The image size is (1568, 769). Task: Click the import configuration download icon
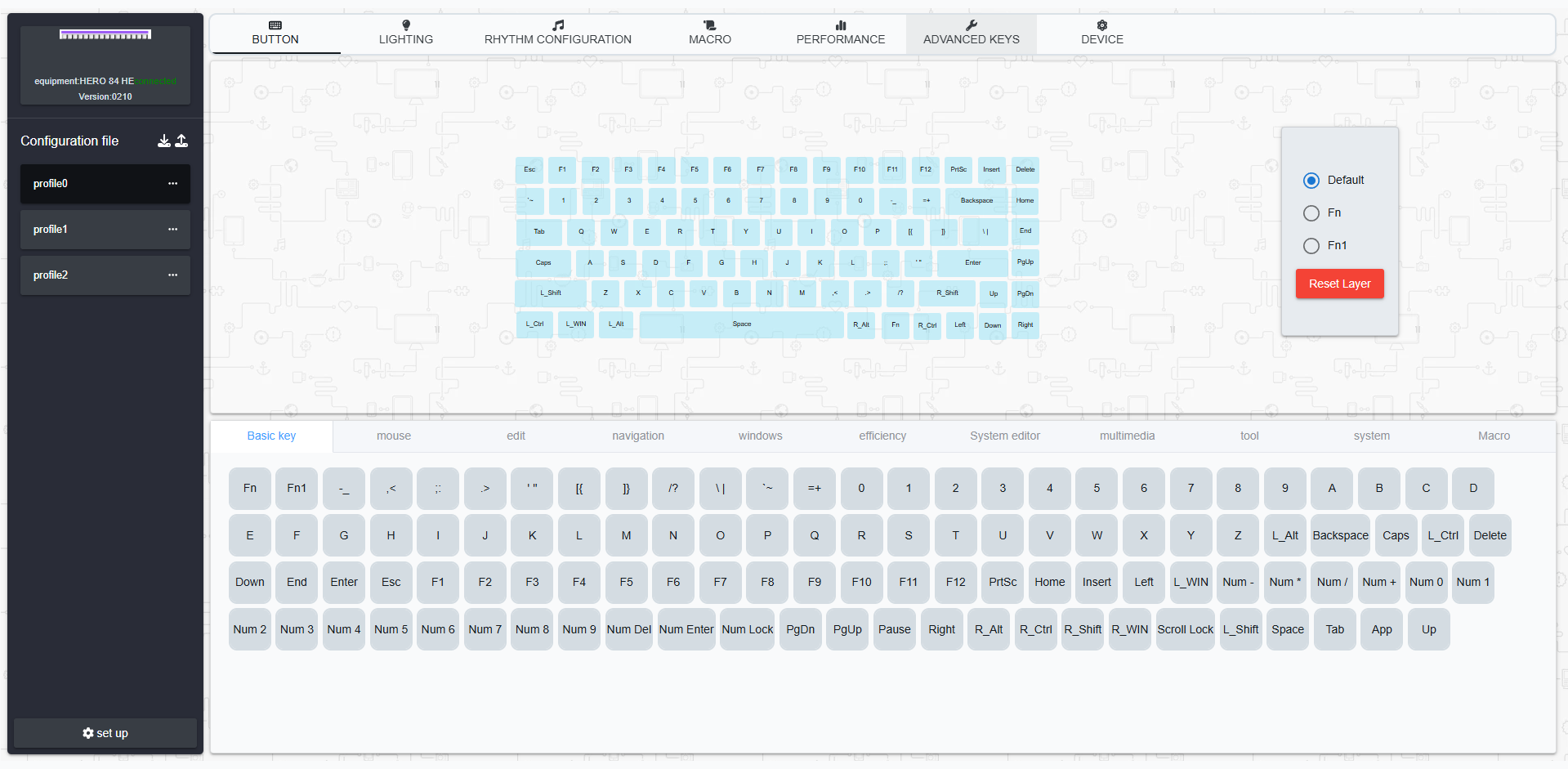click(163, 141)
